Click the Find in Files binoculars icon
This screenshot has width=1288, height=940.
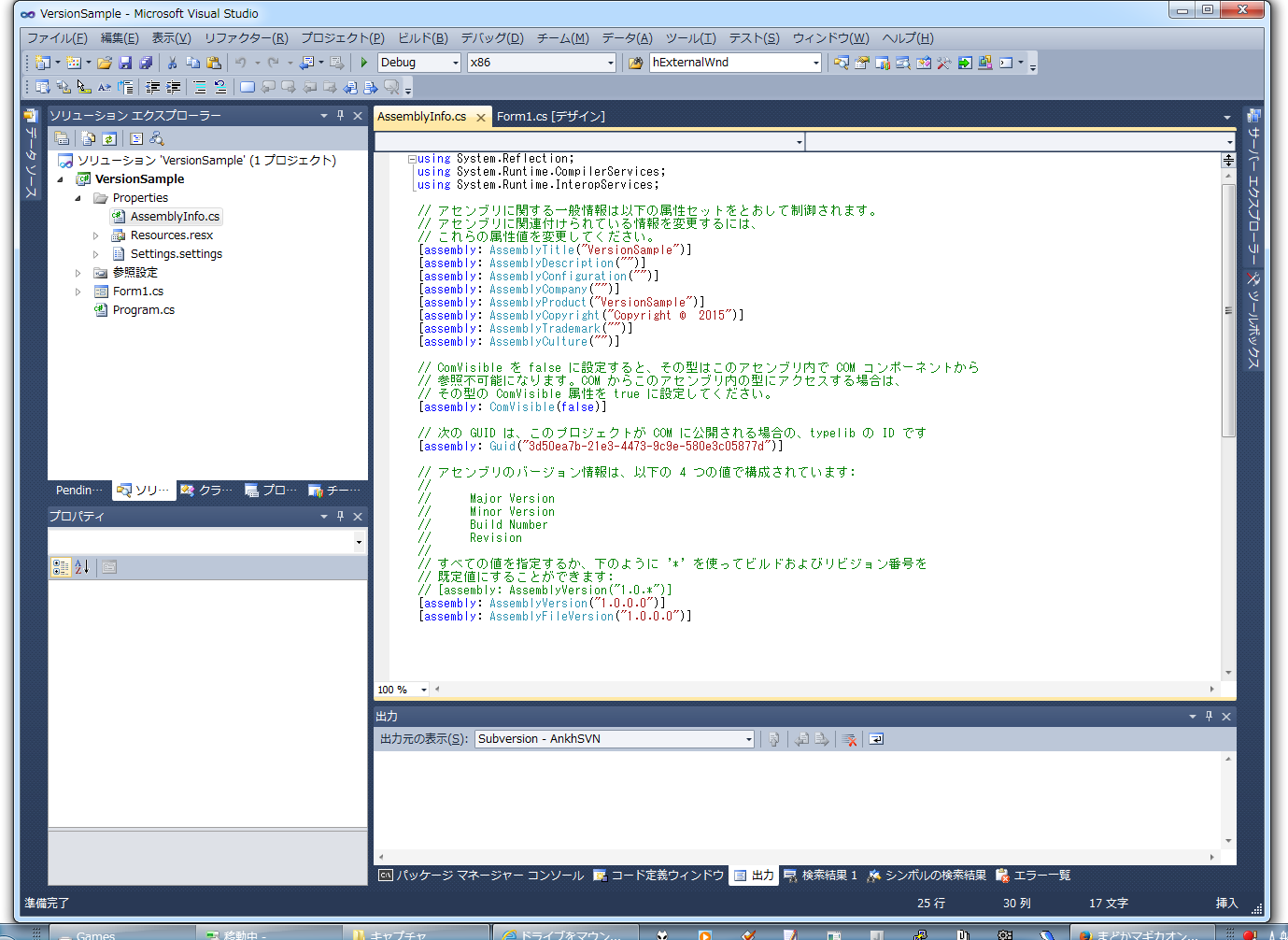(636, 63)
